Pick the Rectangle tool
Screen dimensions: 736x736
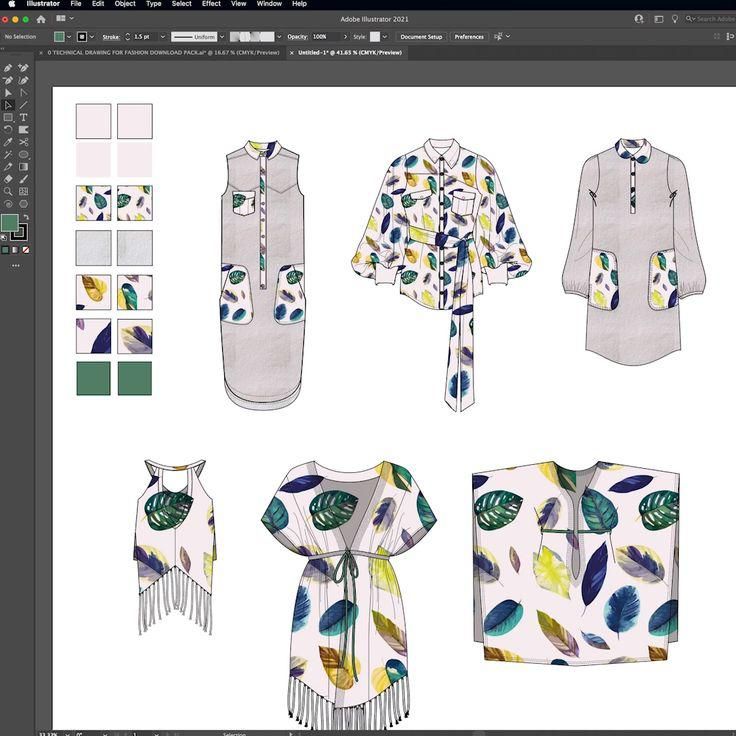click(x=8, y=117)
